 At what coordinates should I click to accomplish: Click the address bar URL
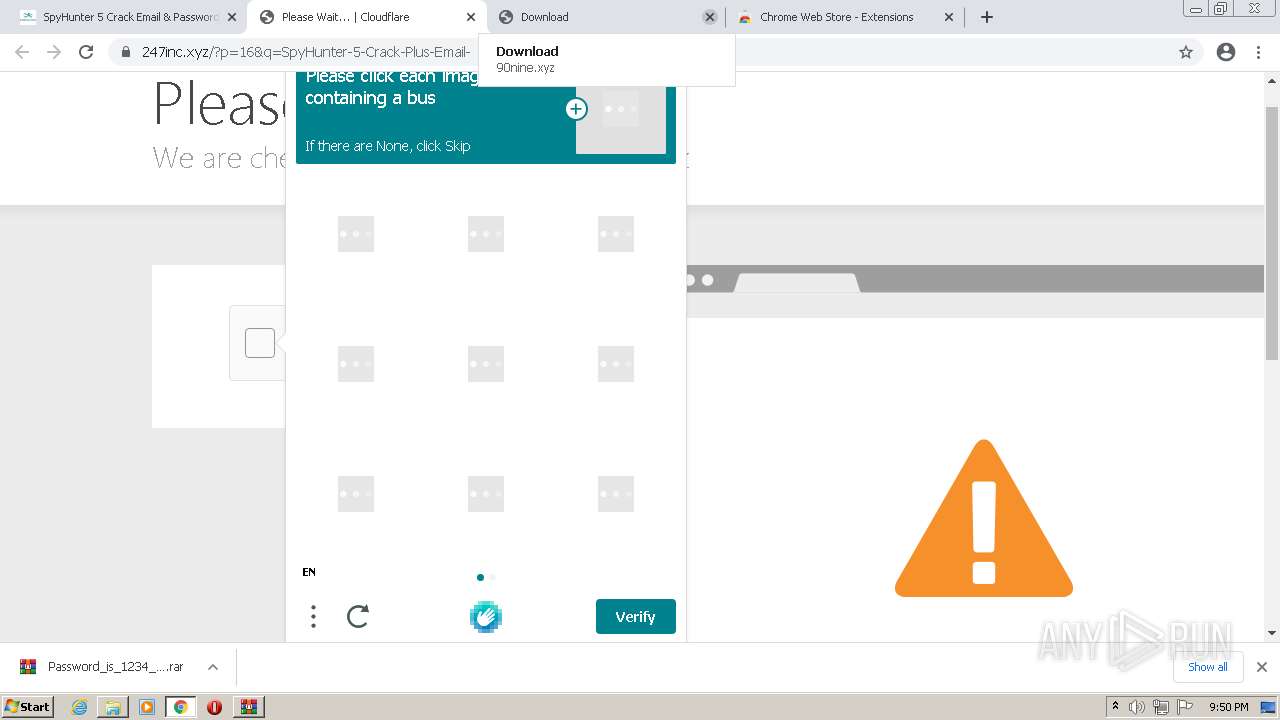pyautogui.click(x=305, y=52)
